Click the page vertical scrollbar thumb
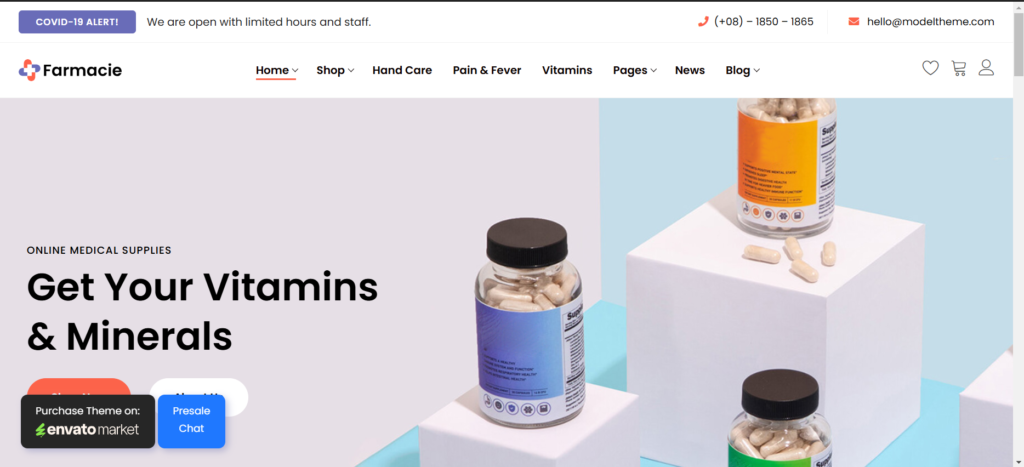This screenshot has height=467, width=1024. click(1018, 44)
